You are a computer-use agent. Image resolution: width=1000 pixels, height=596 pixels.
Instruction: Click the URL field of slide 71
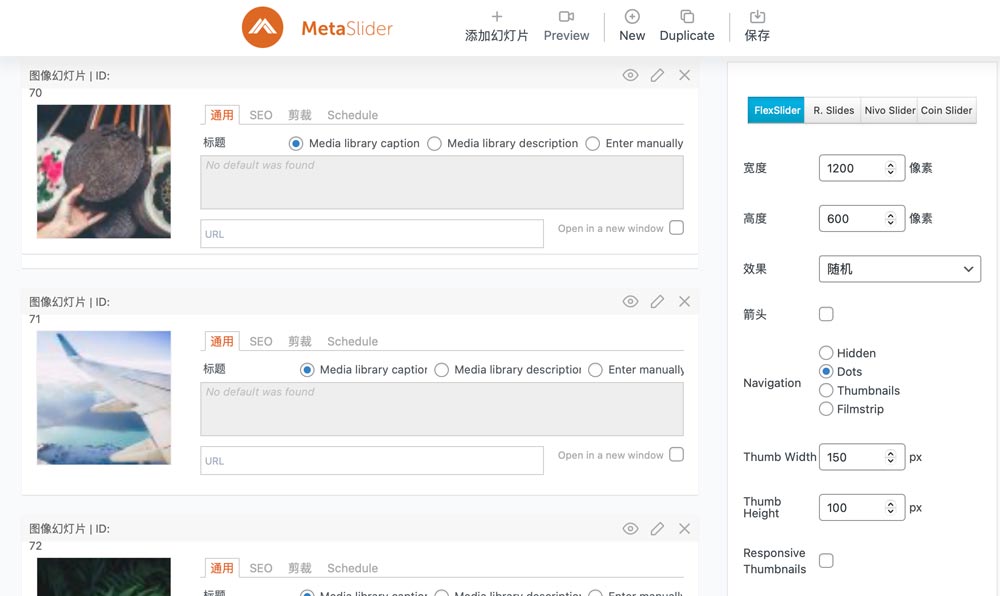[372, 461]
